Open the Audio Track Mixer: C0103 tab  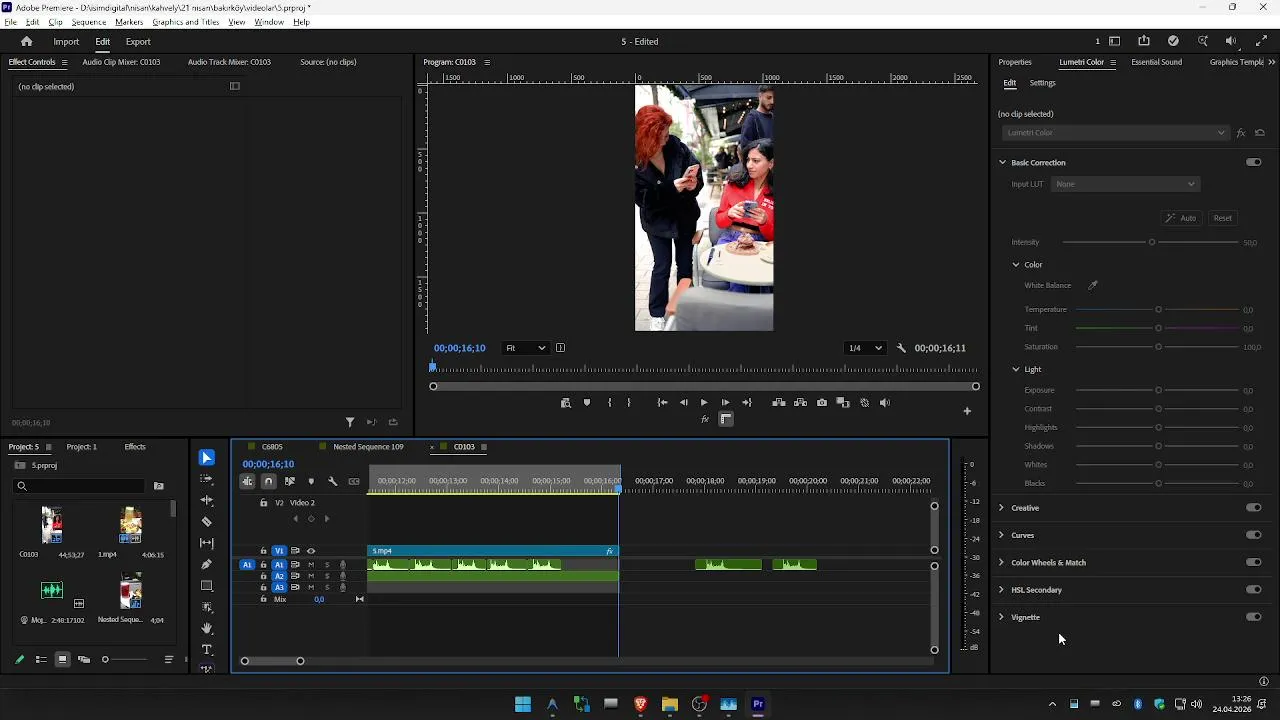[x=229, y=62]
